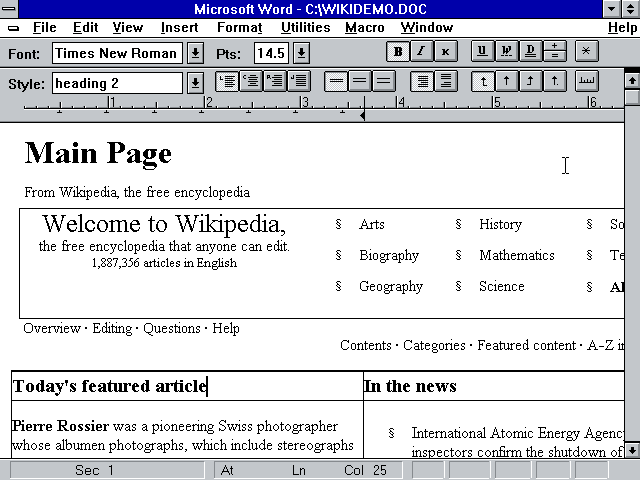Click the 14.5 point size field
The height and width of the screenshot is (480, 640).
point(271,53)
